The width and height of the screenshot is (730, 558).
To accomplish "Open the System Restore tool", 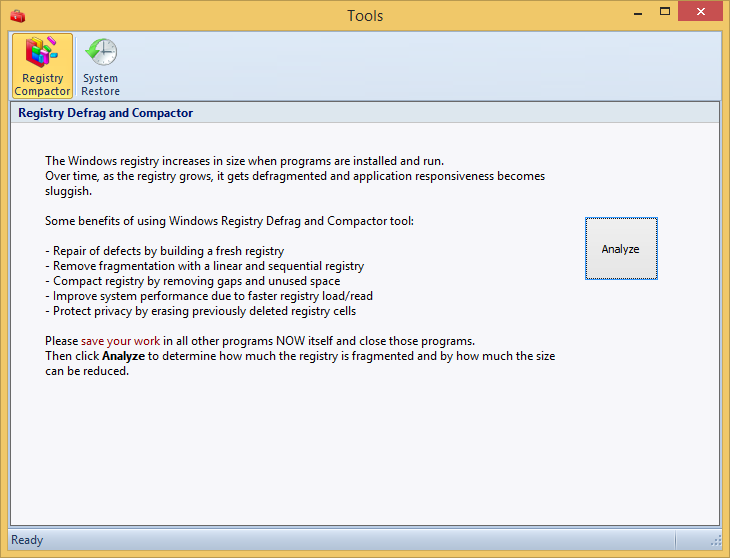I will click(x=101, y=66).
